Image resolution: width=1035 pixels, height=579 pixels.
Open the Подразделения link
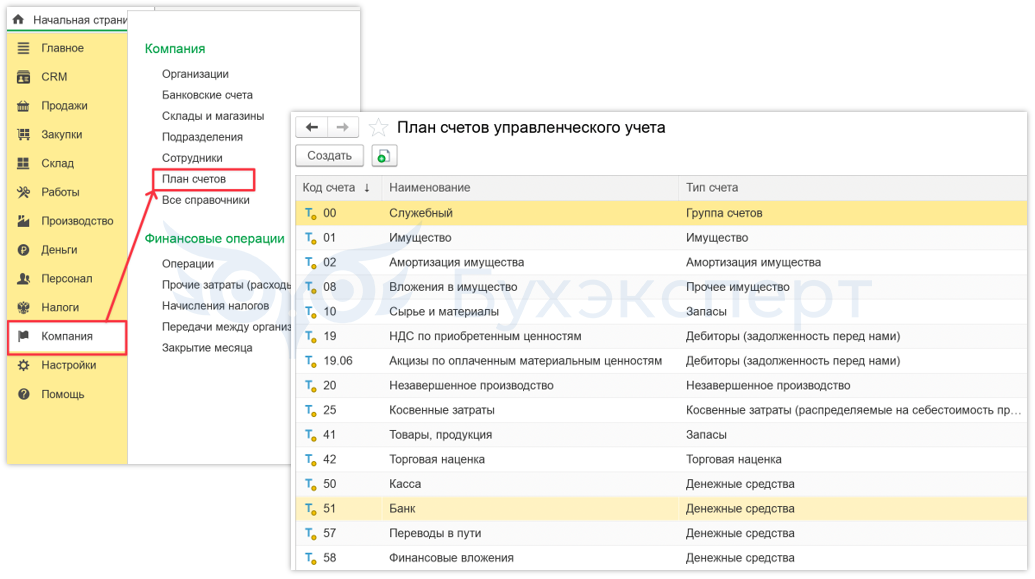pyautogui.click(x=202, y=137)
